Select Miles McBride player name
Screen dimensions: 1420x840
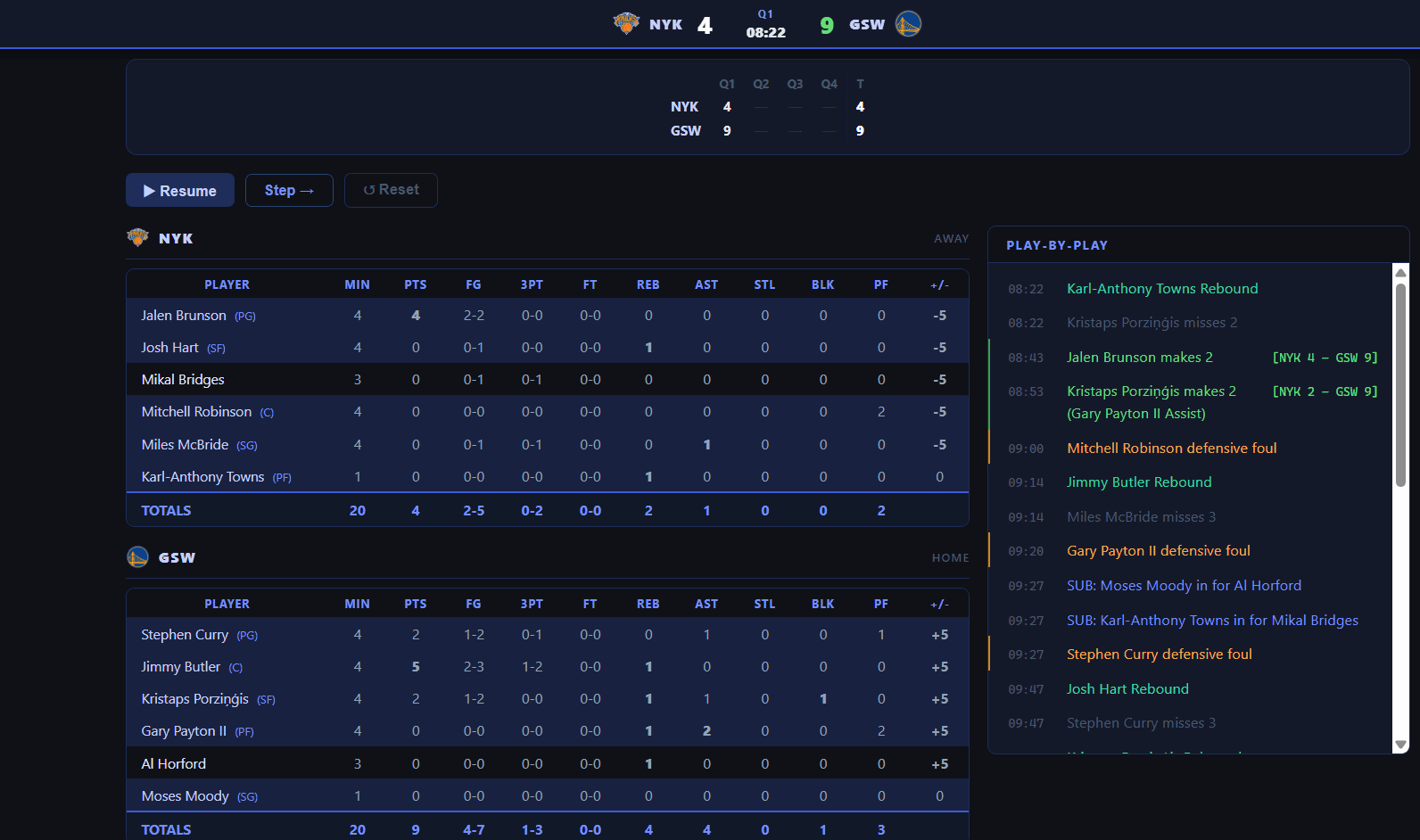pos(185,444)
